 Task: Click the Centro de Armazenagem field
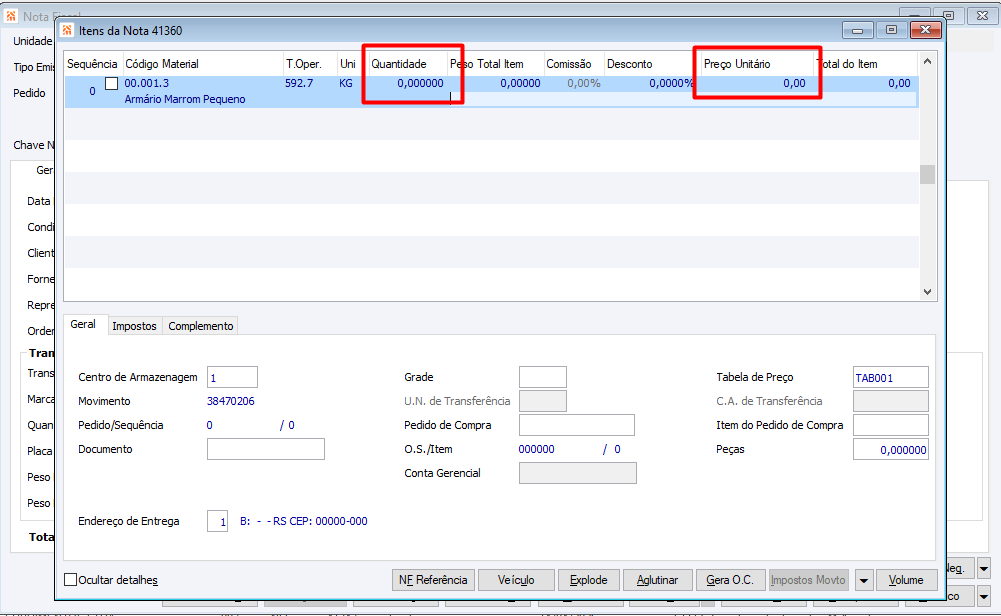232,377
